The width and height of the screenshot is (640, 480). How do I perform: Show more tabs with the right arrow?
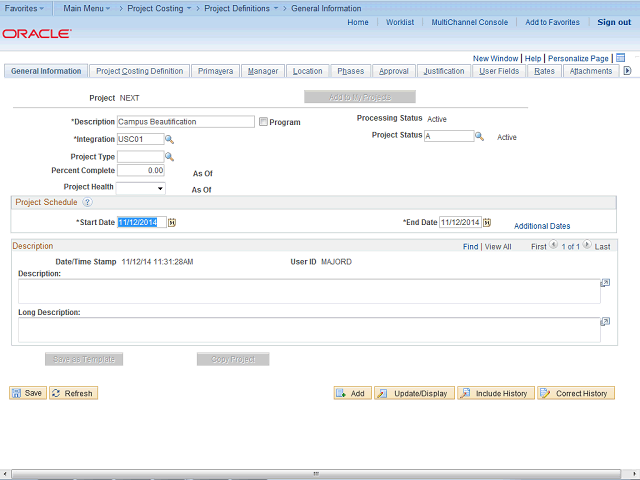coord(627,71)
